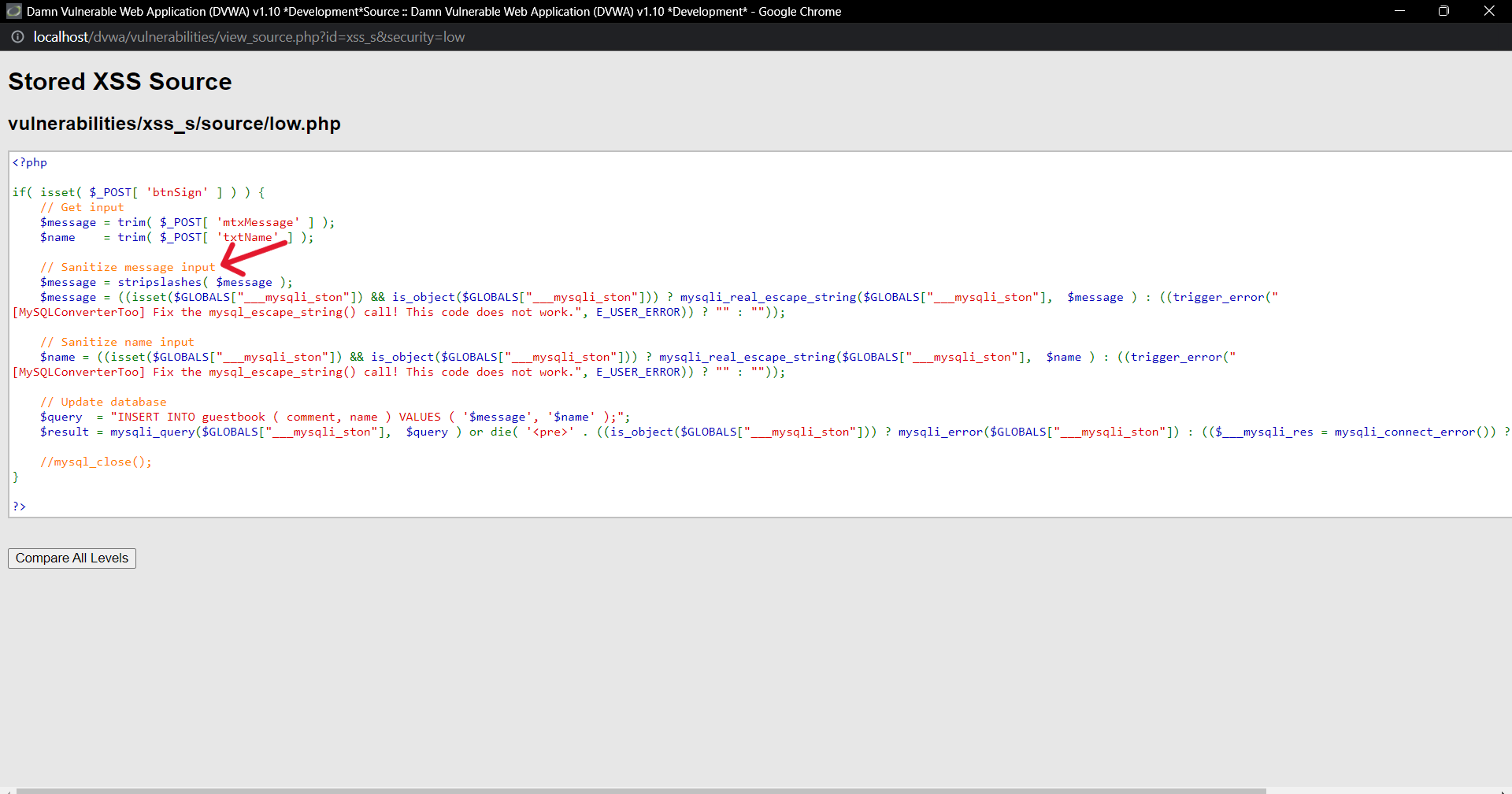Select the URL in the address bar
This screenshot has height=794, width=1512.
coord(249,37)
